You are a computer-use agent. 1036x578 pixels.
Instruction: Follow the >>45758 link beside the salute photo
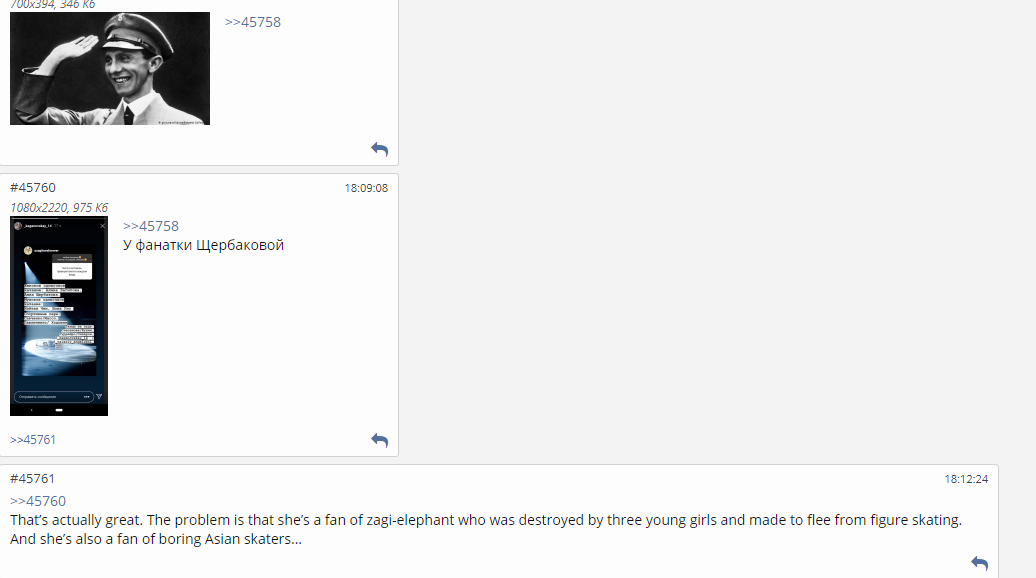[x=252, y=22]
